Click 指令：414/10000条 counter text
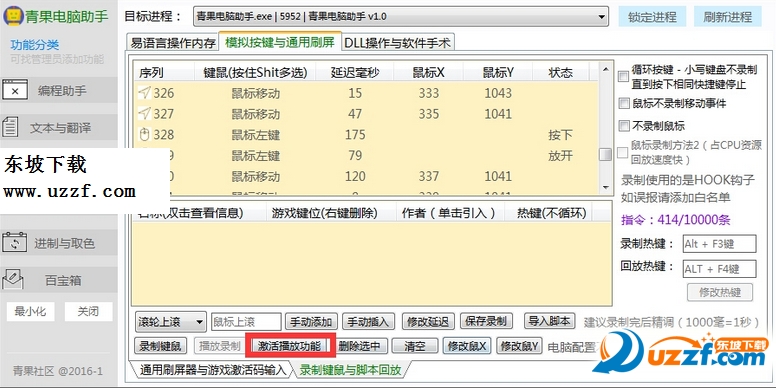 click(676, 220)
